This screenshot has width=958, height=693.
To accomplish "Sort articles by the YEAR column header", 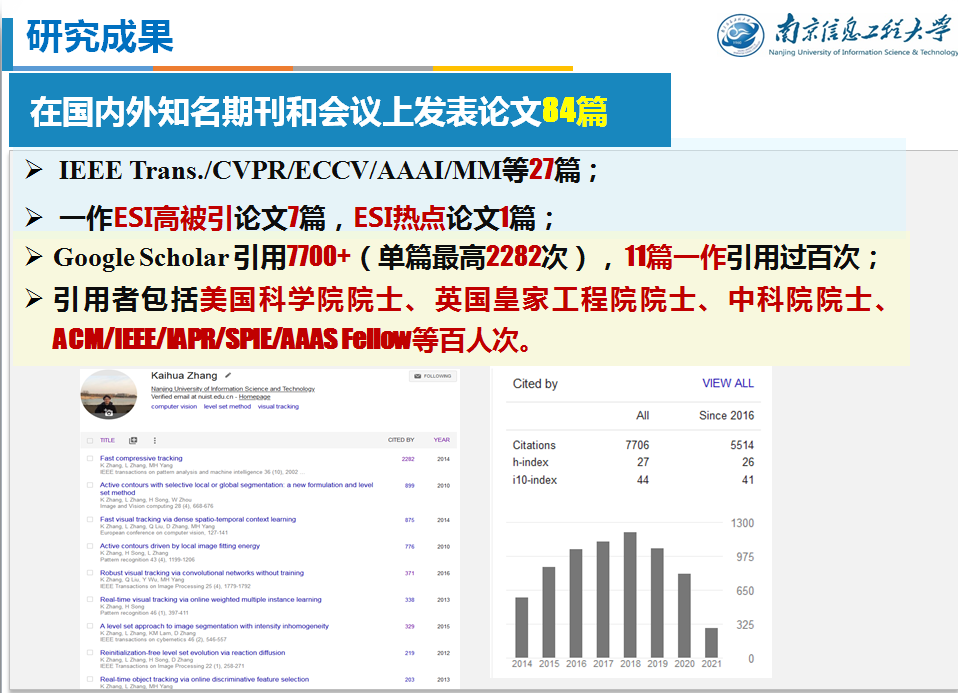I will (441, 440).
